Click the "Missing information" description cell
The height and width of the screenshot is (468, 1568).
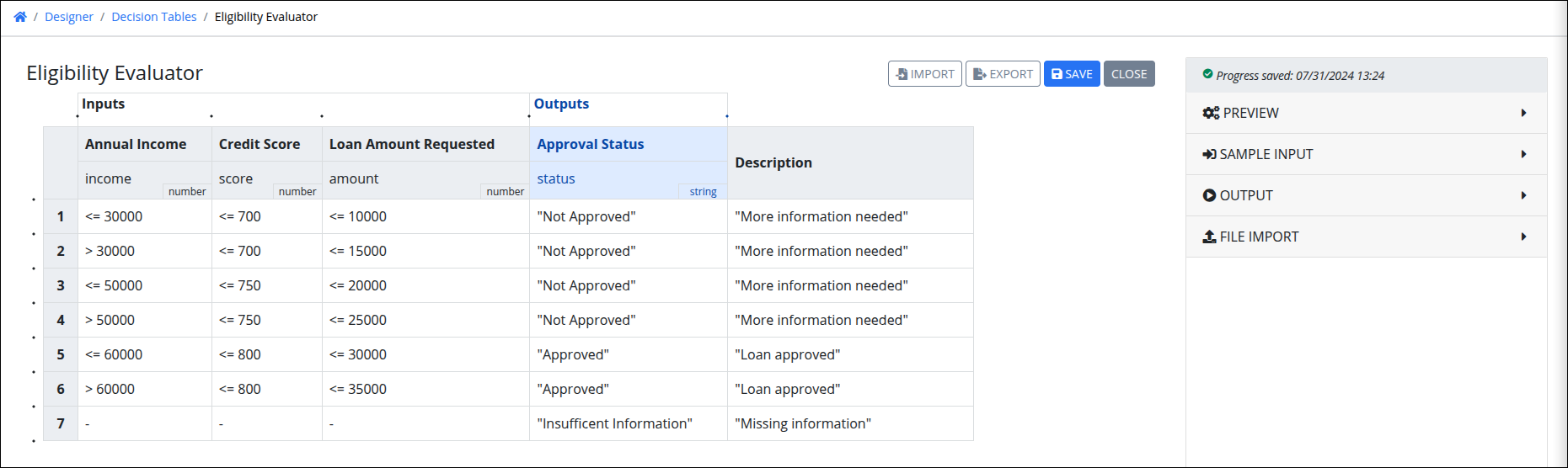click(x=850, y=423)
